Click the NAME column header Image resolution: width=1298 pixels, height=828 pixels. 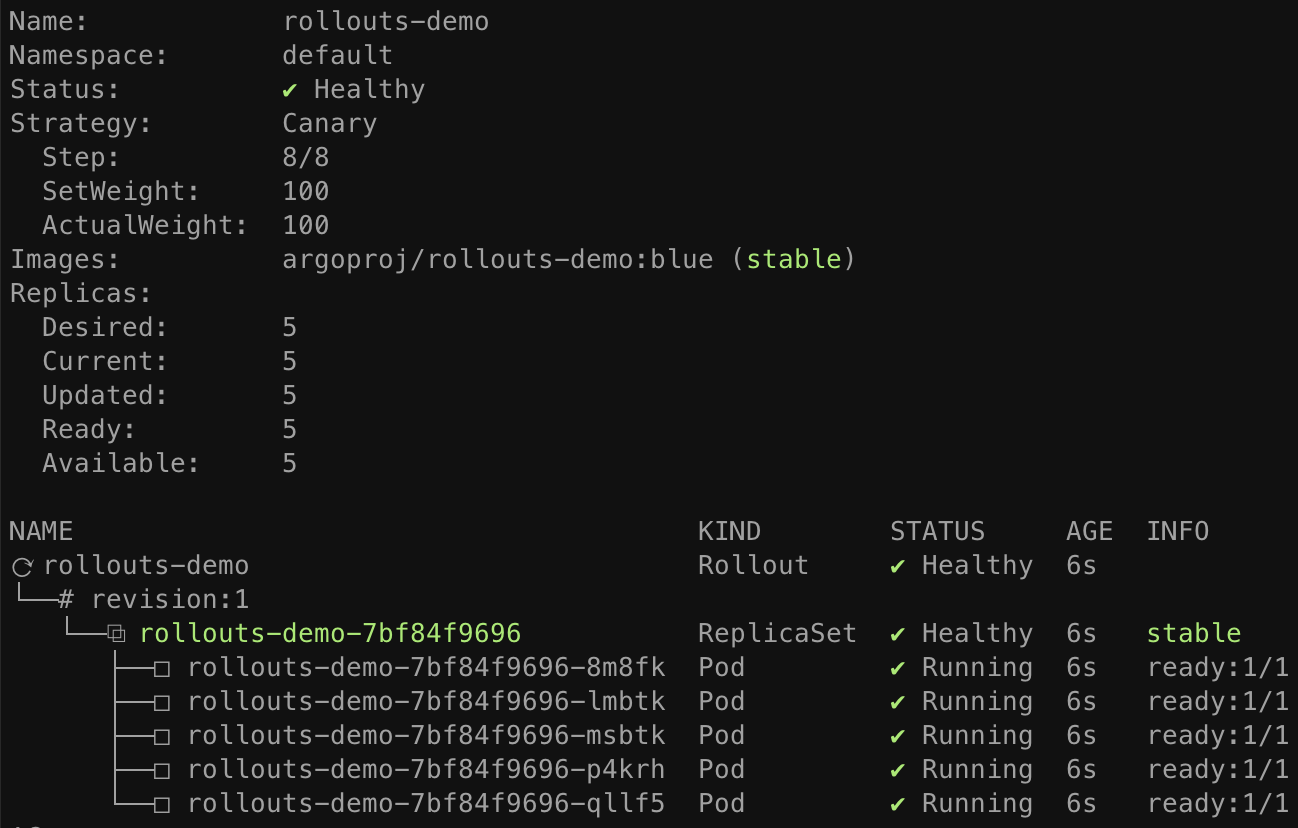coord(41,531)
